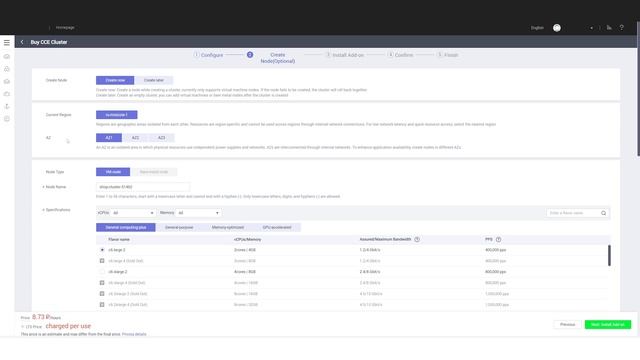Go to step 1 Configure
The height and width of the screenshot is (360, 640).
pos(209,55)
